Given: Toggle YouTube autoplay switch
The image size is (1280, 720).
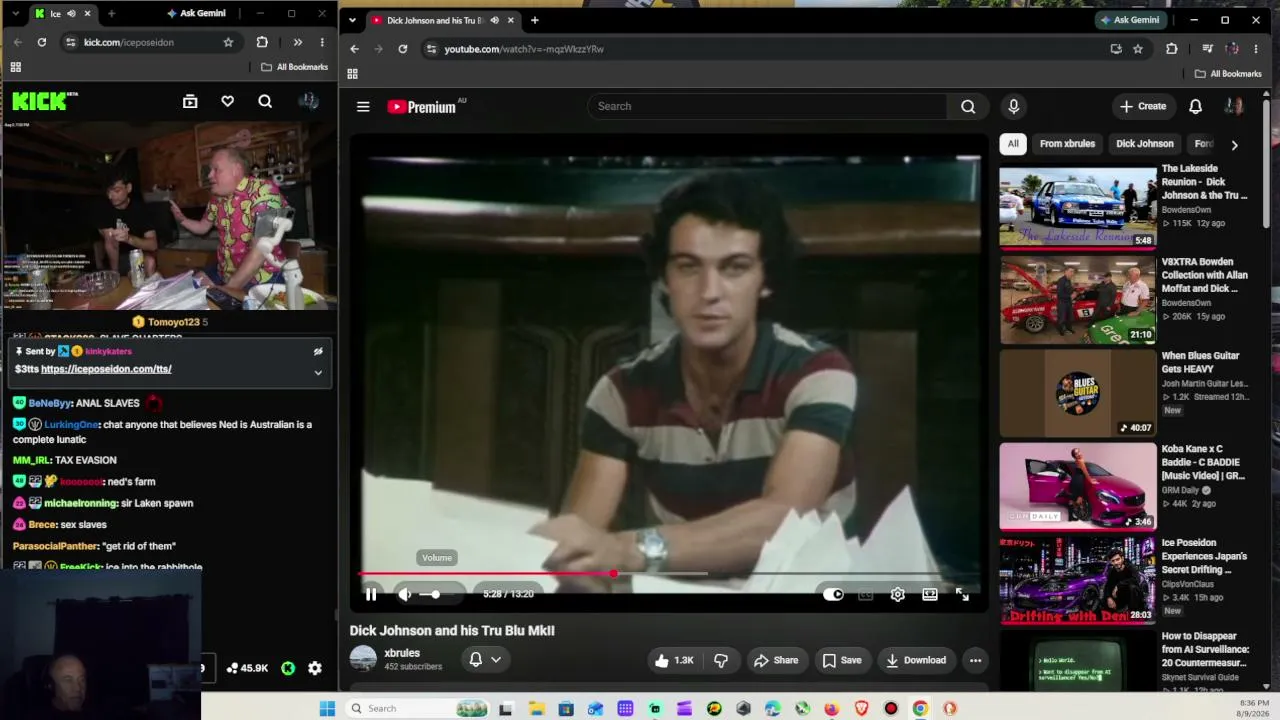Looking at the screenshot, I should pyautogui.click(x=833, y=594).
